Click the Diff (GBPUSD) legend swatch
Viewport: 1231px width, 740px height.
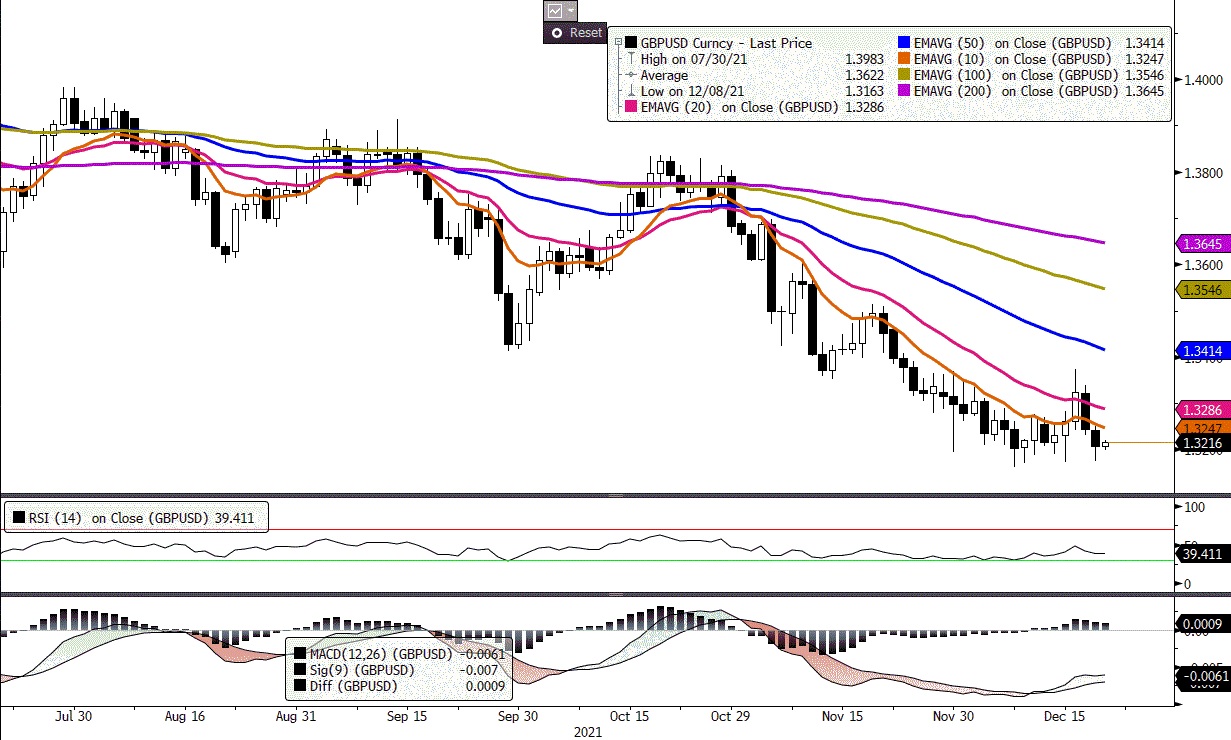[299, 687]
